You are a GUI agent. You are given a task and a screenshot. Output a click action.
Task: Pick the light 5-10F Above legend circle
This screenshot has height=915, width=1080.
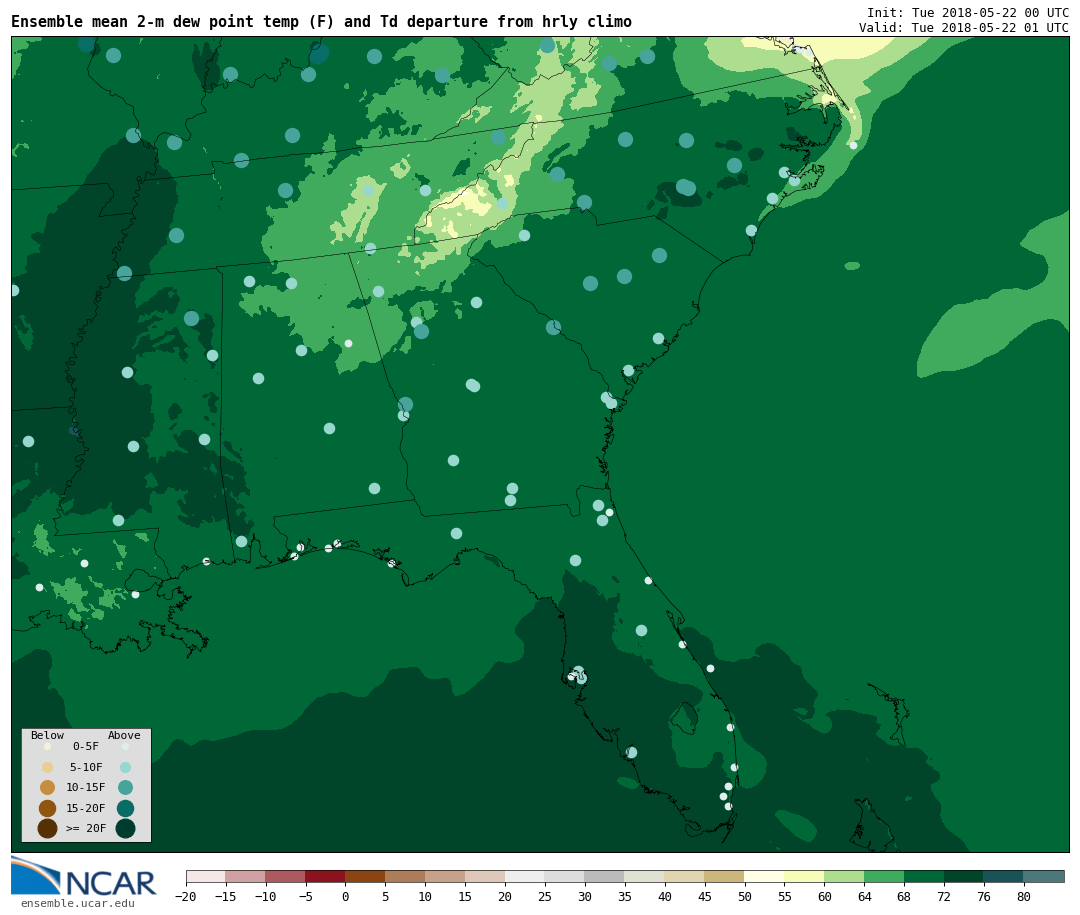[x=125, y=767]
